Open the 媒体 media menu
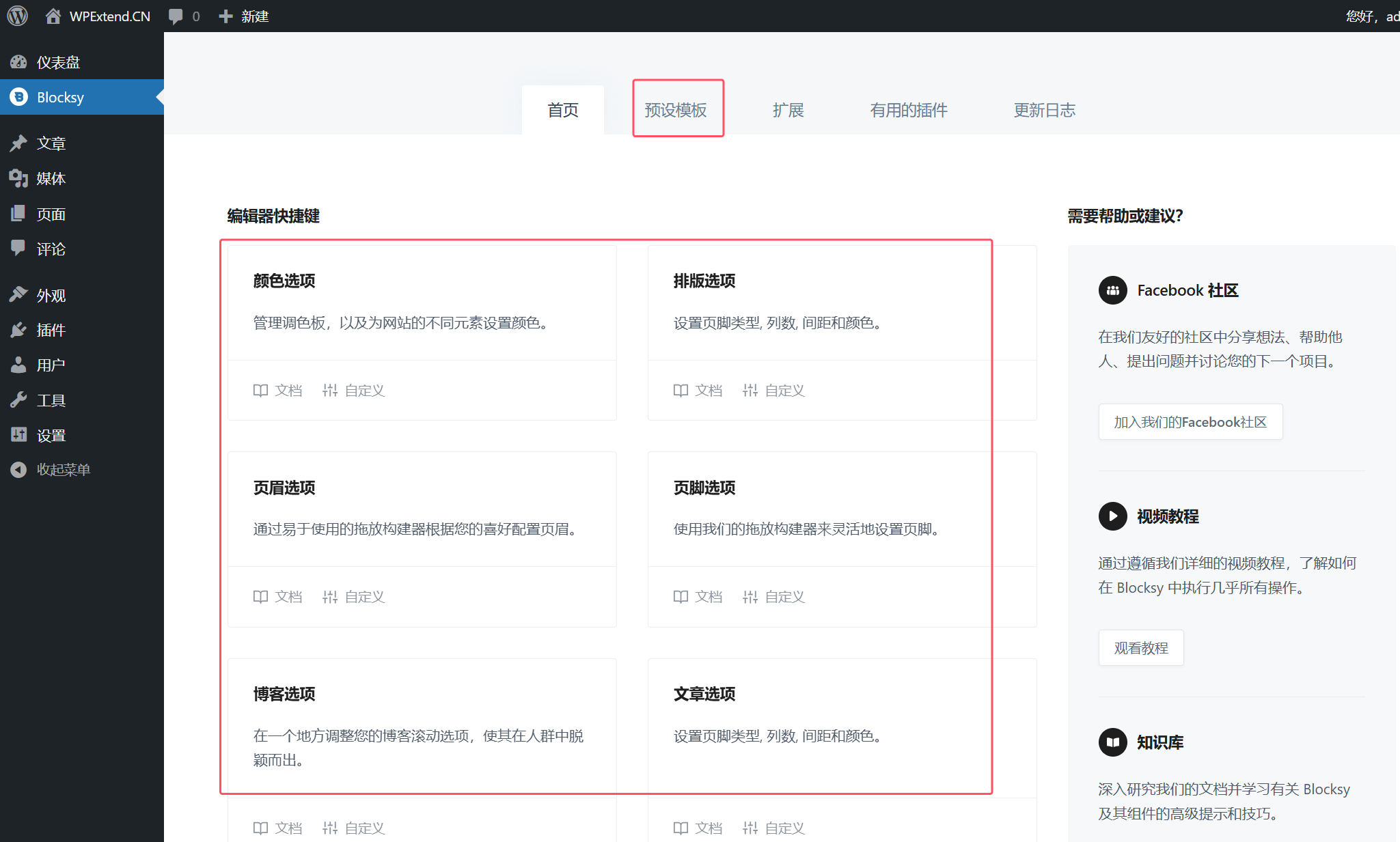 coord(82,178)
